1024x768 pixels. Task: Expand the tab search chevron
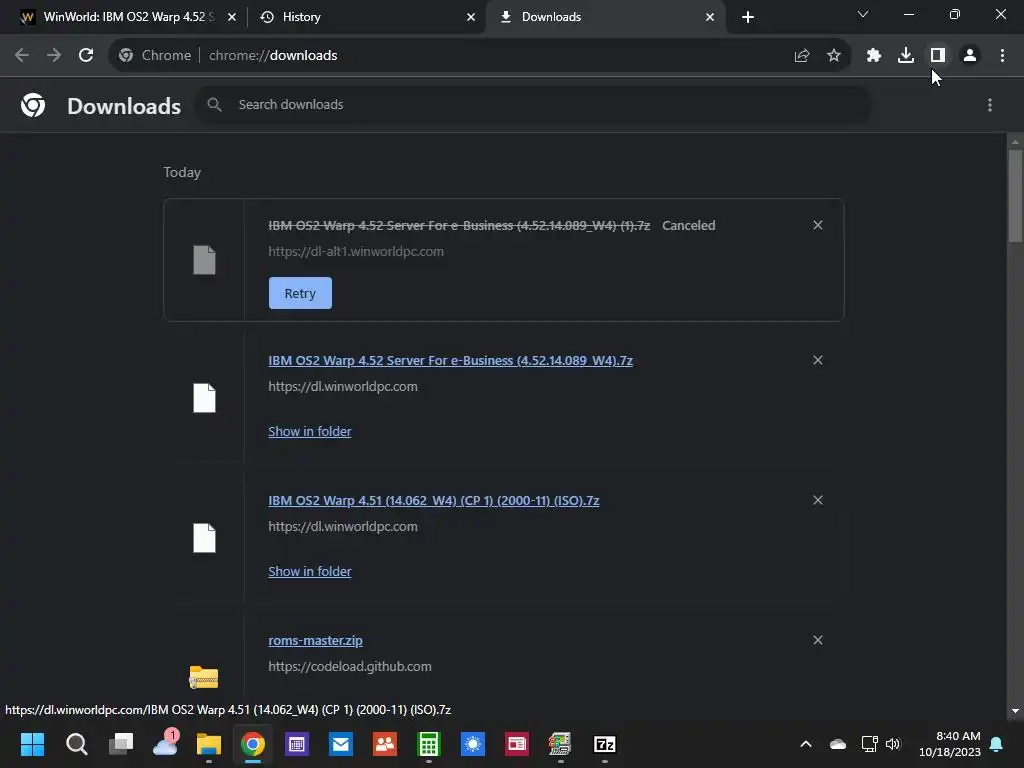coord(863,14)
